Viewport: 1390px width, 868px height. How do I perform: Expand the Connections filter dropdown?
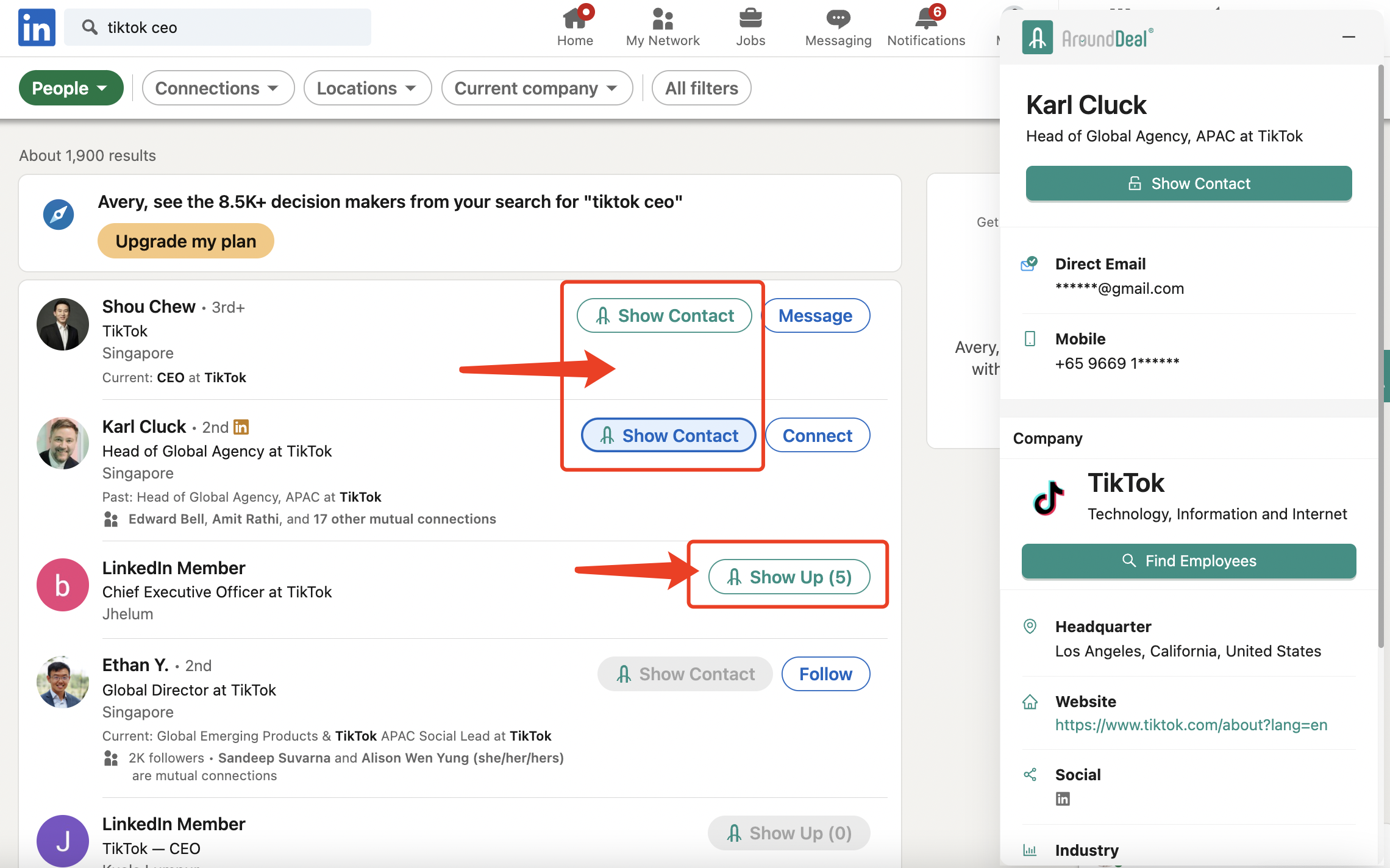tap(218, 88)
